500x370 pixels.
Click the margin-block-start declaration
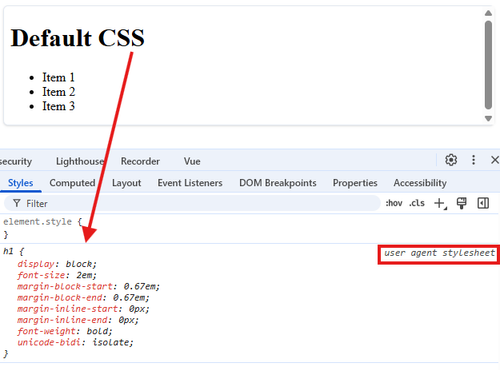coord(89,286)
